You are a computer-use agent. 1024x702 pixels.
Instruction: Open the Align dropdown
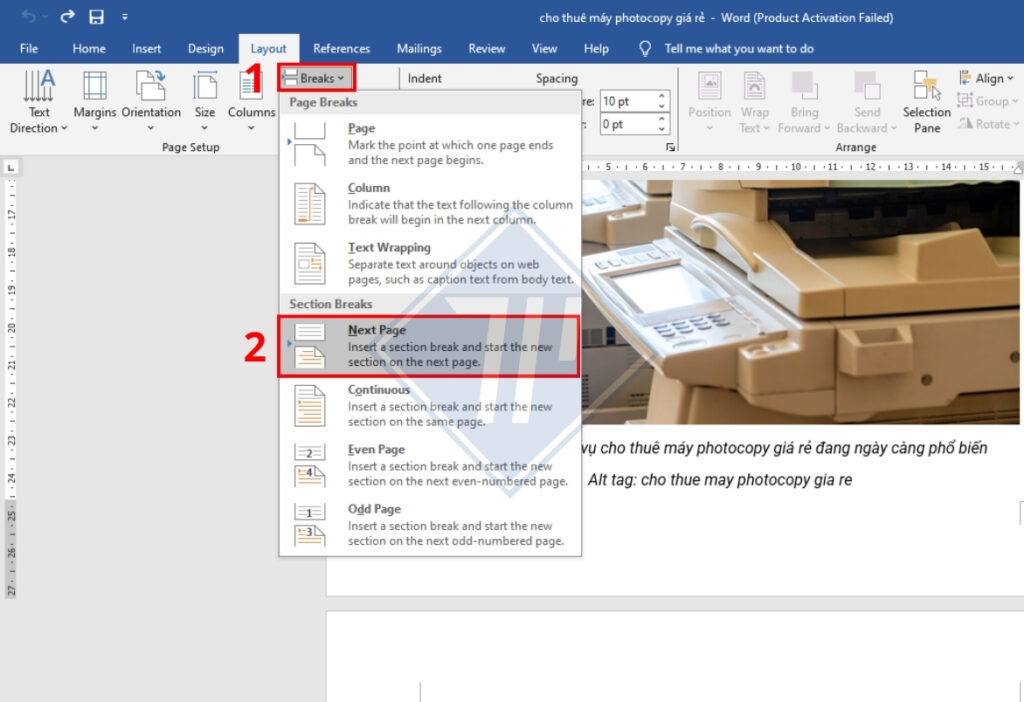click(986, 78)
